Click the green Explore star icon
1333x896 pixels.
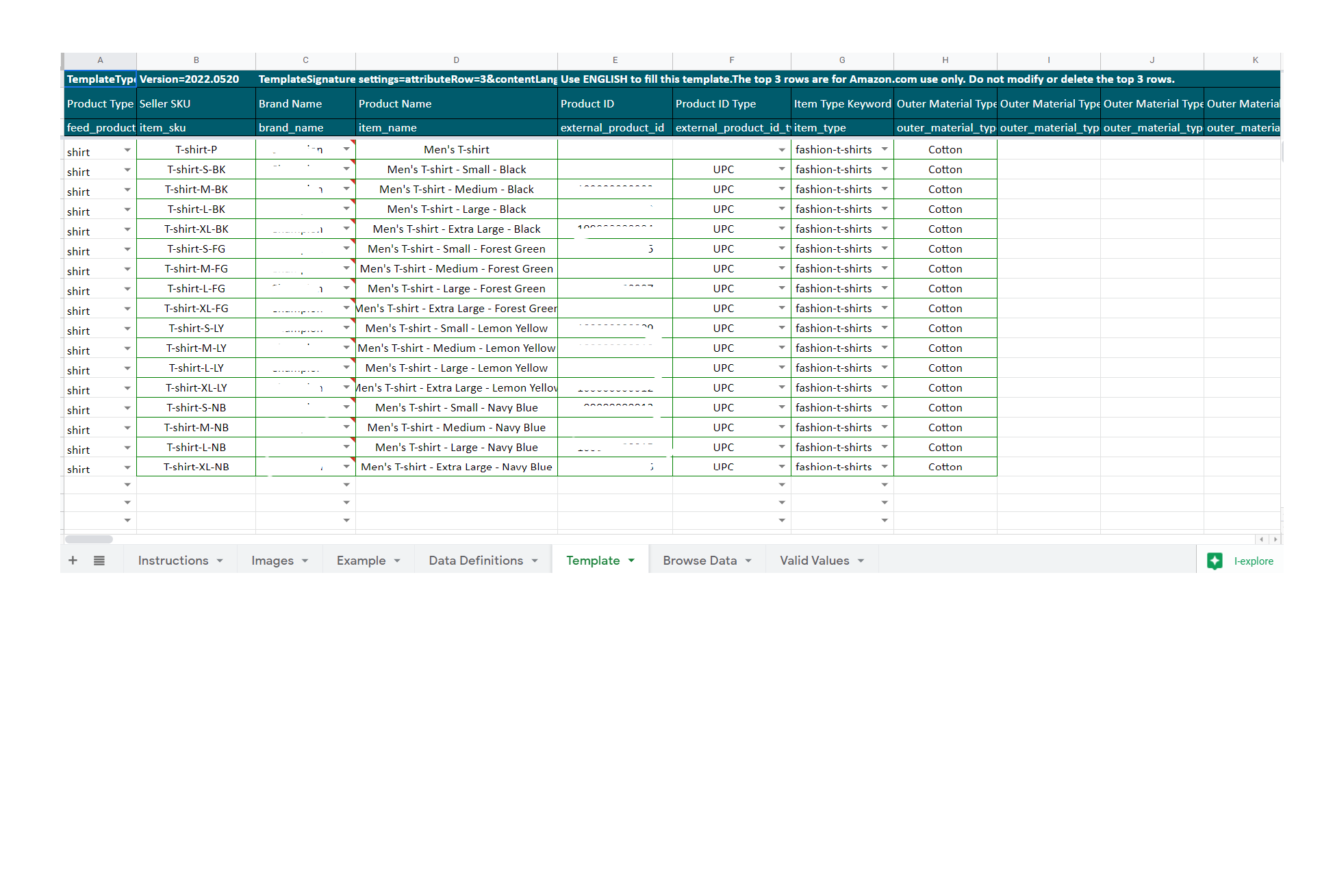[1215, 561]
